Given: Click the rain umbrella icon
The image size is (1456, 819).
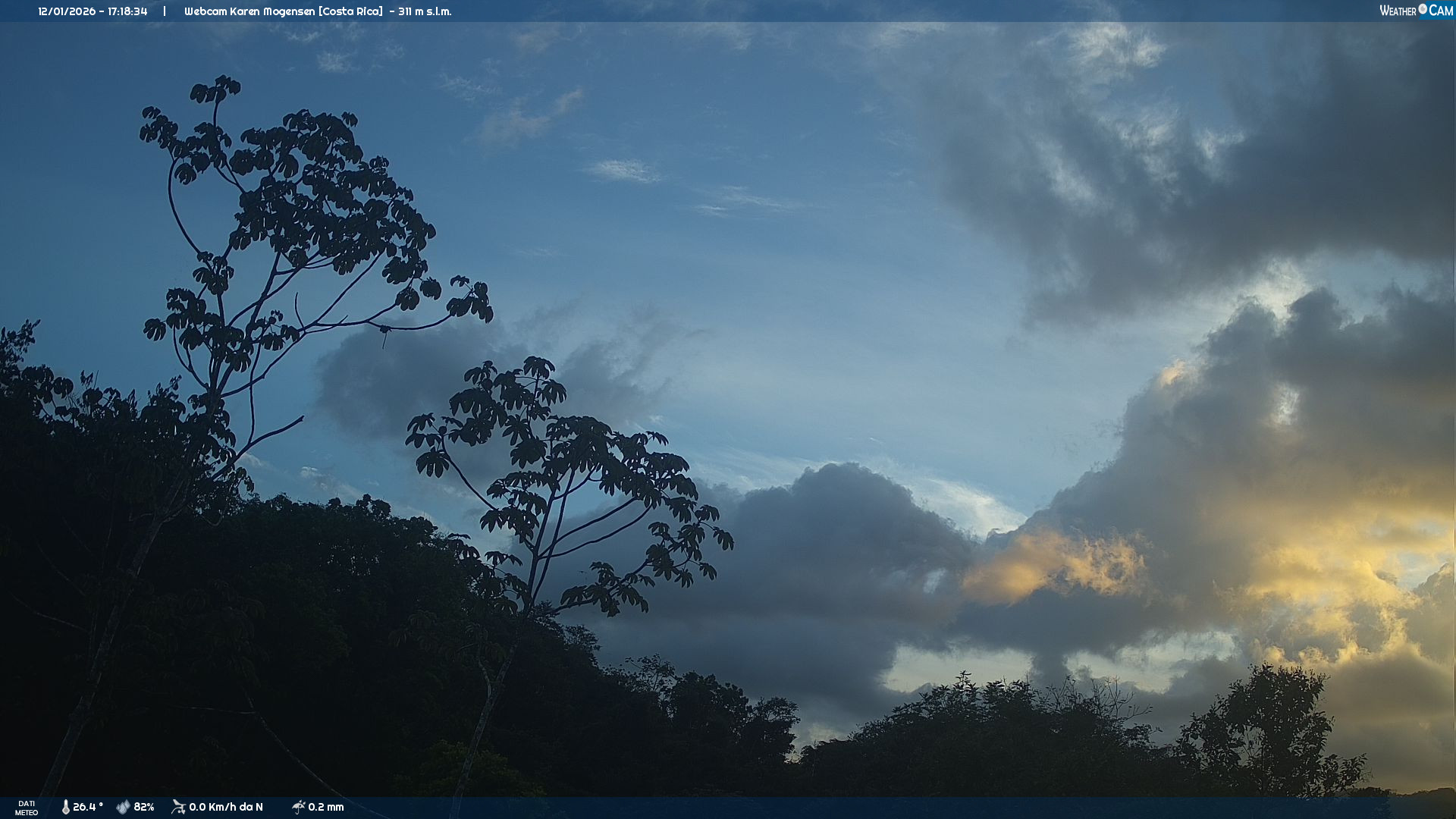Looking at the screenshot, I should 298,807.
